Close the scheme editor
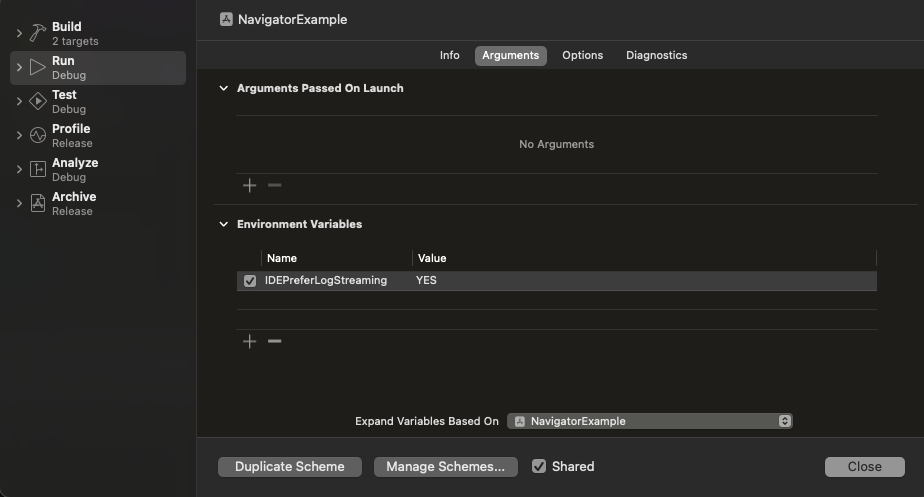This screenshot has height=497, width=924. click(864, 466)
